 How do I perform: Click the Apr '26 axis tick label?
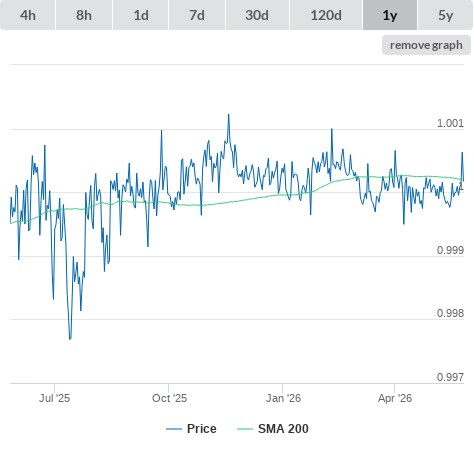[395, 398]
